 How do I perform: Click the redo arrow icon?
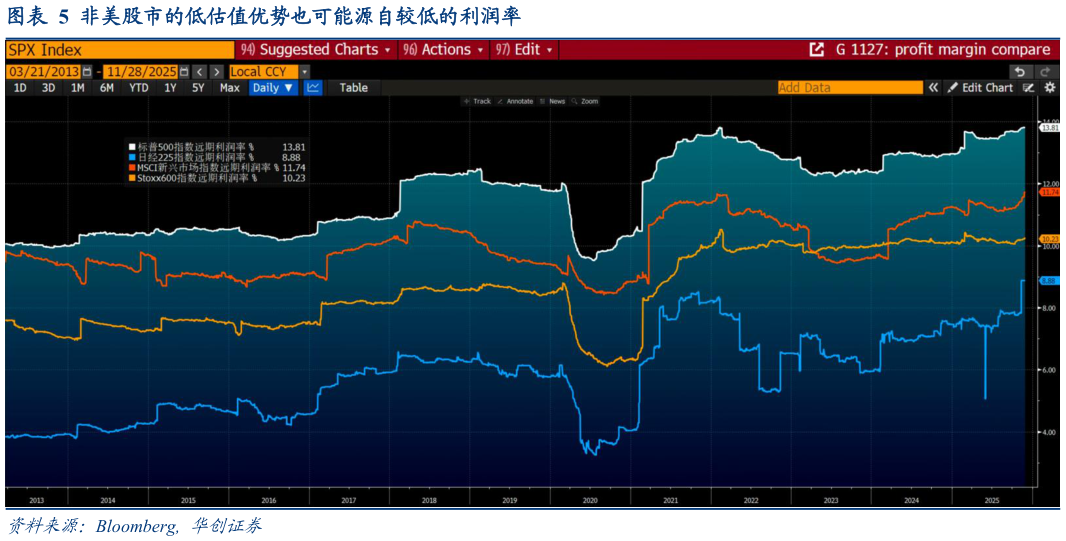click(1045, 72)
